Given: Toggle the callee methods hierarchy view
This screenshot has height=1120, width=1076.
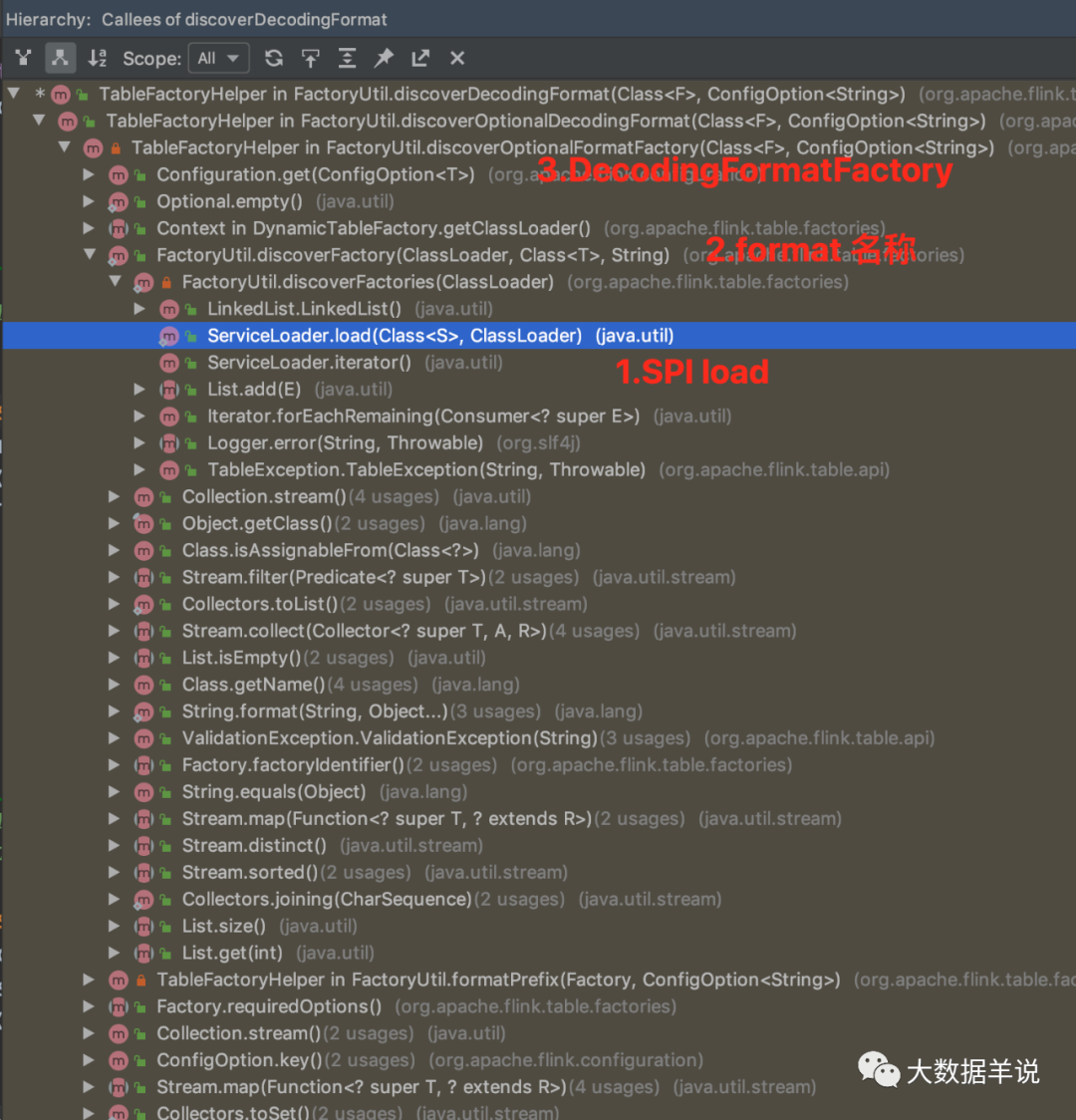Looking at the screenshot, I should [60, 58].
